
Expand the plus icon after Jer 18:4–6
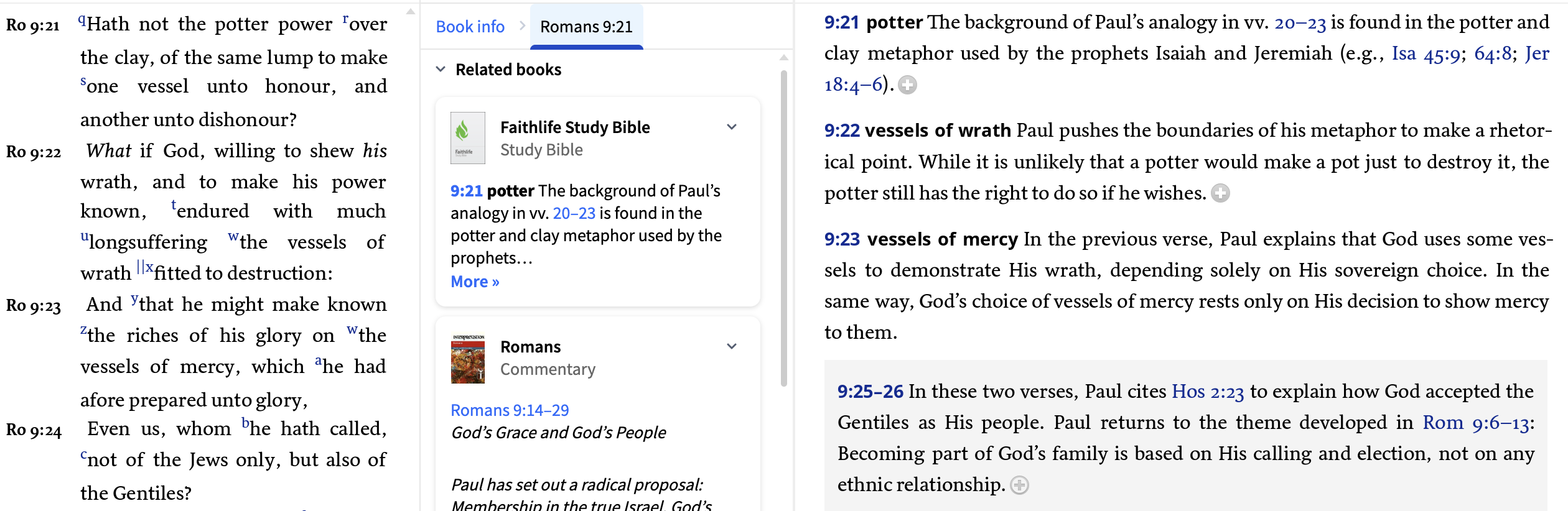point(908,85)
